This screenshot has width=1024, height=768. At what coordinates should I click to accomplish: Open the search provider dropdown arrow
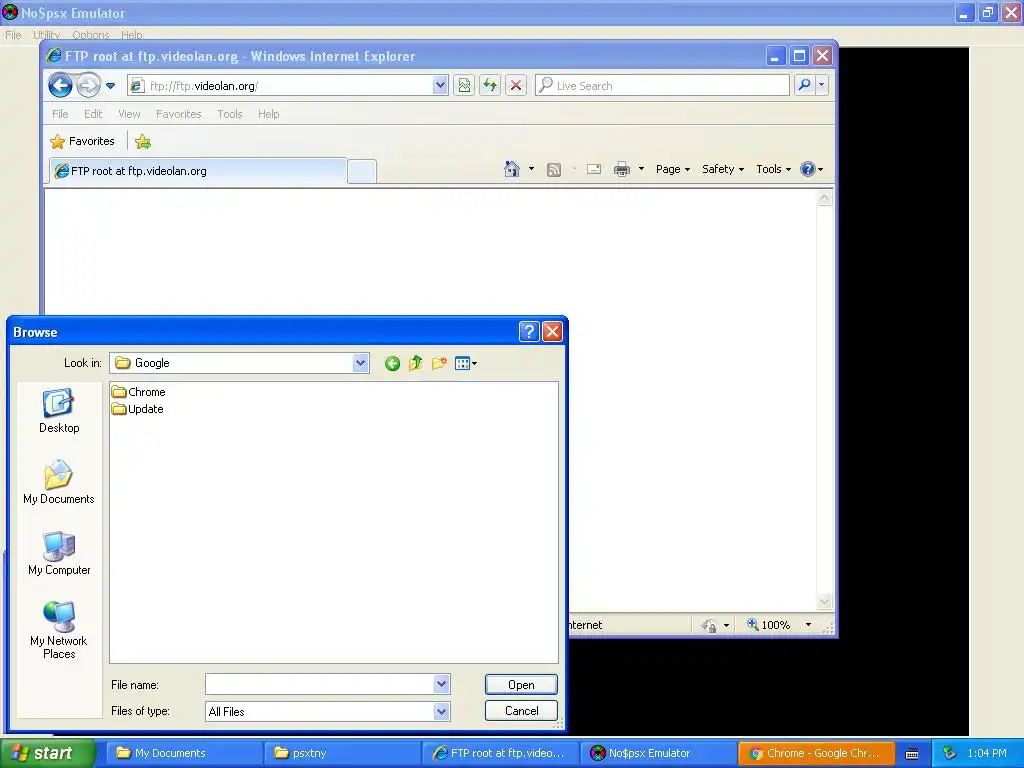[x=822, y=85]
